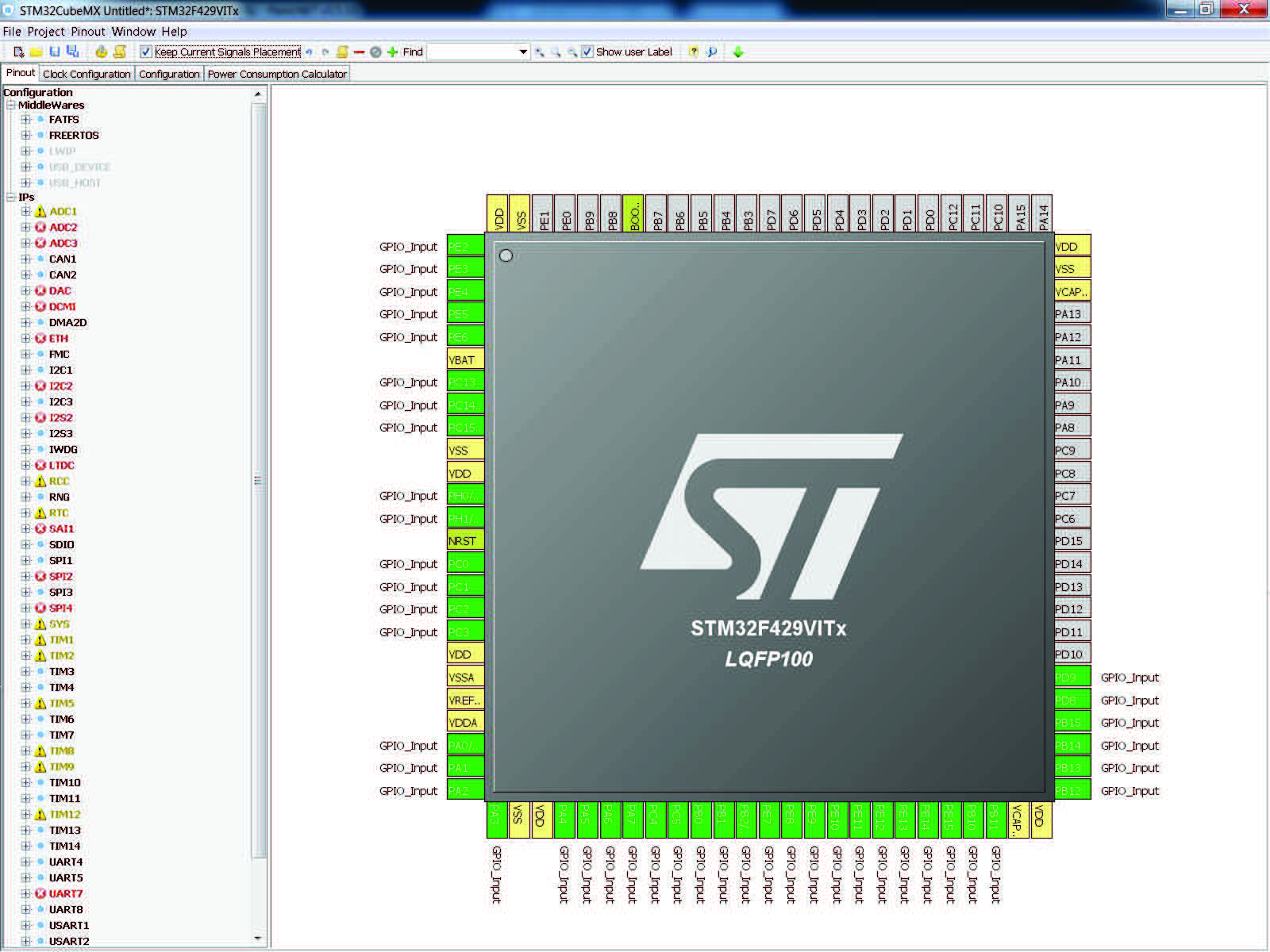This screenshot has width=1270, height=952.
Task: Open the File menu
Action: 12,32
